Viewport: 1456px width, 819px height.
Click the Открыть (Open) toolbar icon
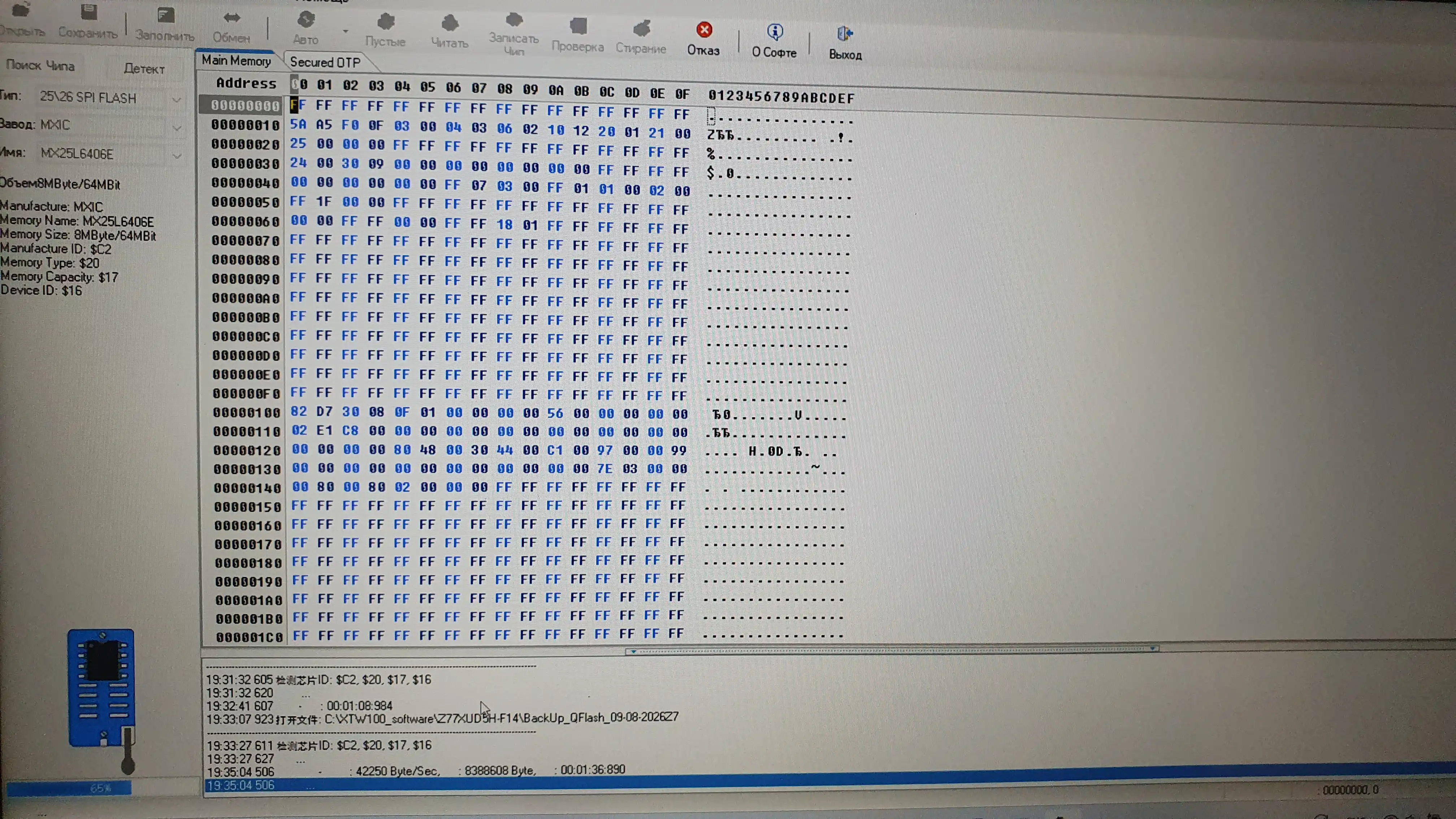[21, 10]
